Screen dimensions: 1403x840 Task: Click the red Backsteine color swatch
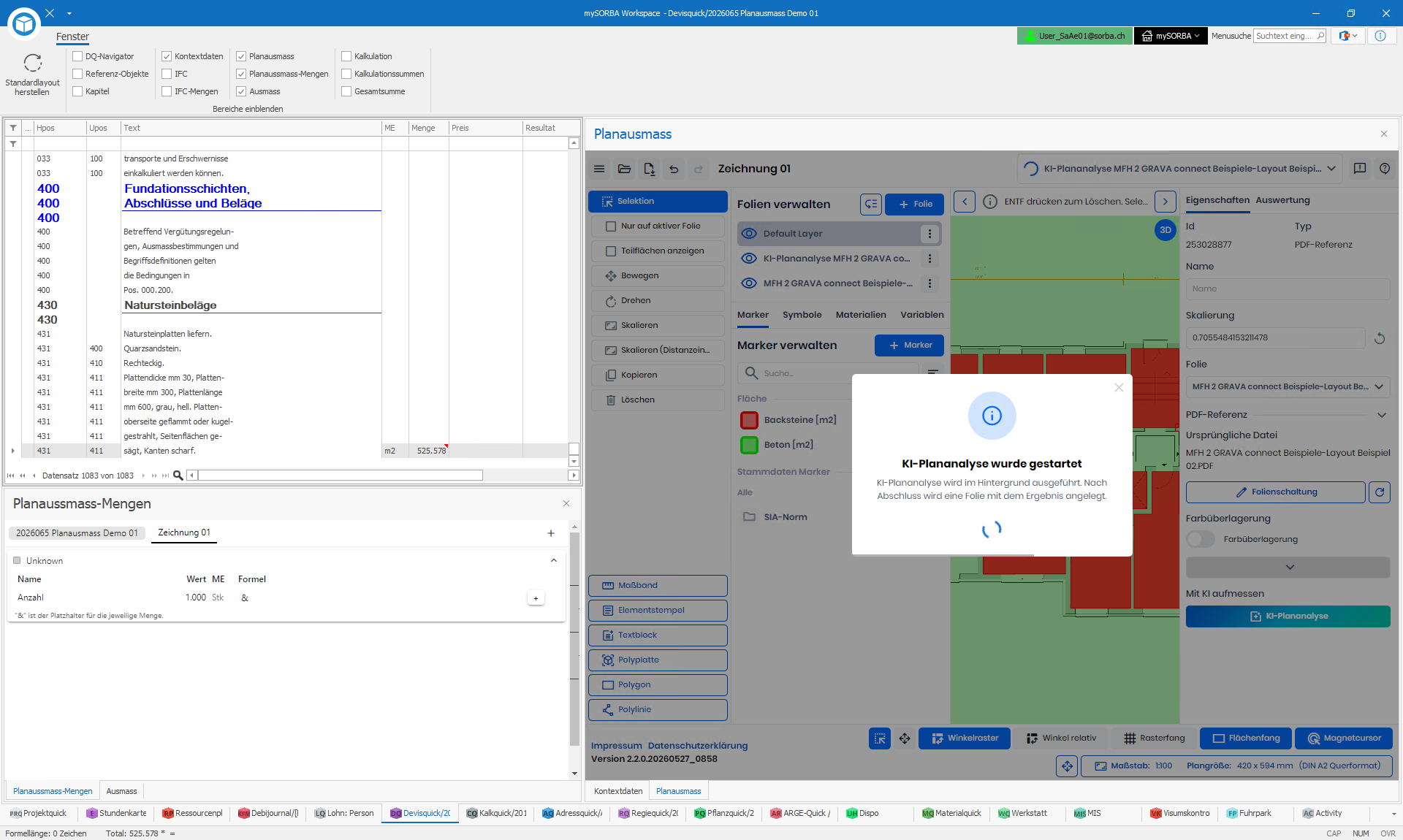[x=749, y=420]
